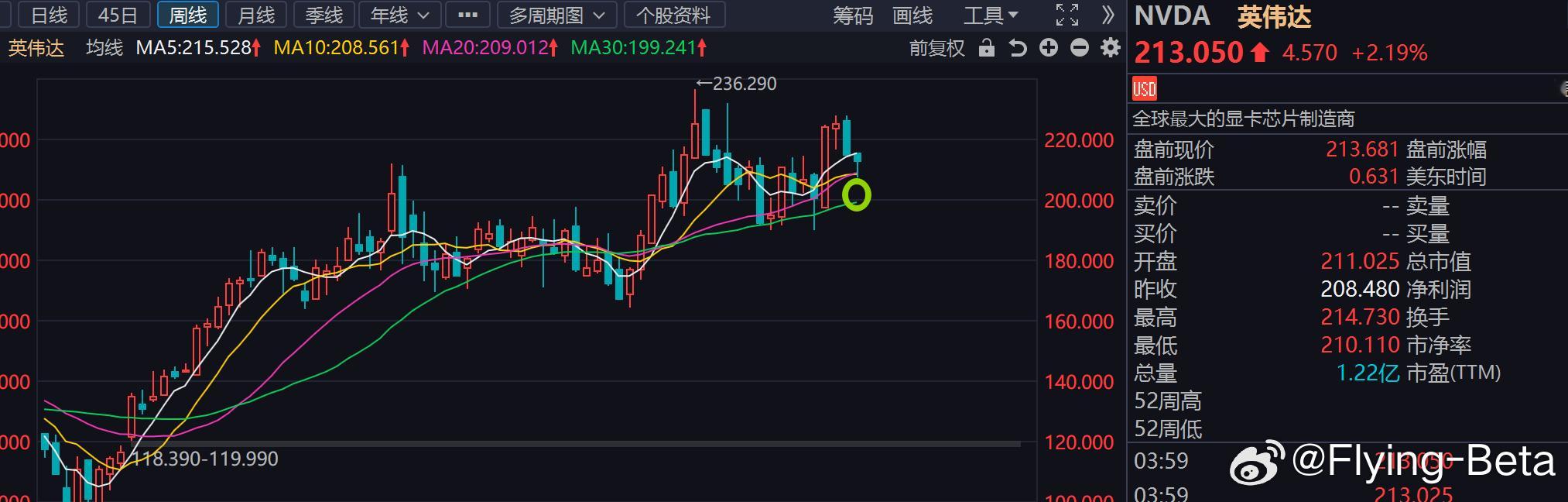Click the 开盘 value 211.025

(1360, 261)
